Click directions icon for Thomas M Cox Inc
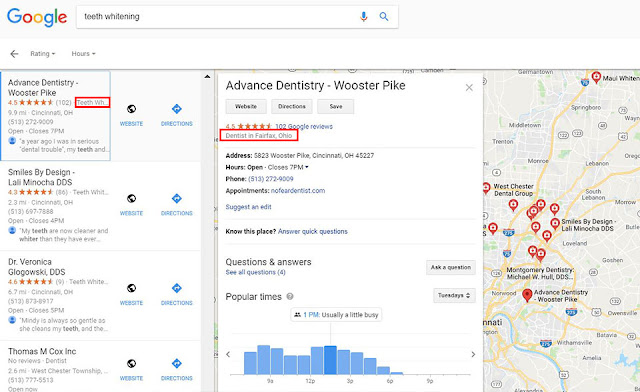 click(x=177, y=363)
